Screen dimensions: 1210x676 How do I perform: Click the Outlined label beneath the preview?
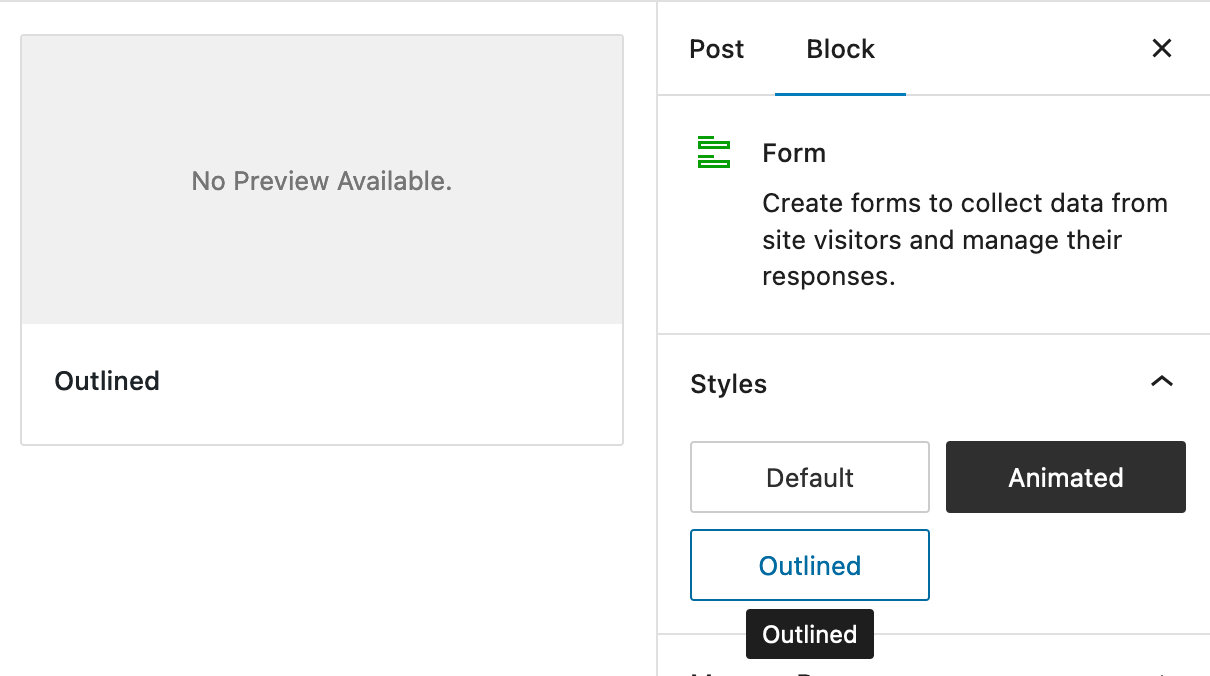click(x=106, y=381)
